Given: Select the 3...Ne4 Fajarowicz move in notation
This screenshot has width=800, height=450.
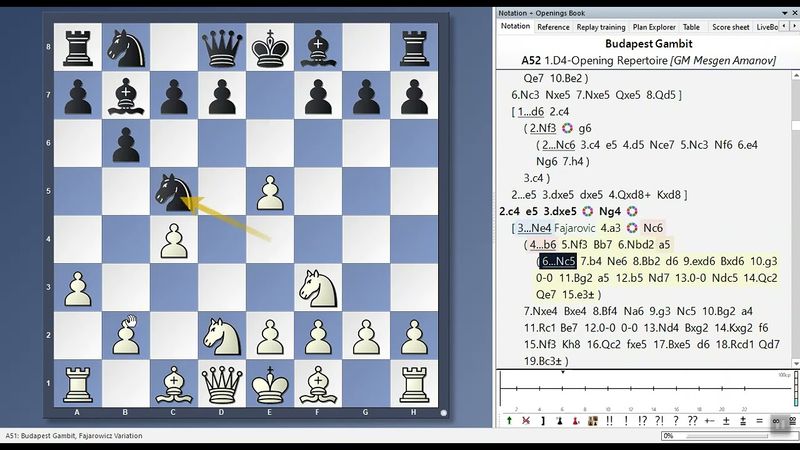Looking at the screenshot, I should [532, 228].
